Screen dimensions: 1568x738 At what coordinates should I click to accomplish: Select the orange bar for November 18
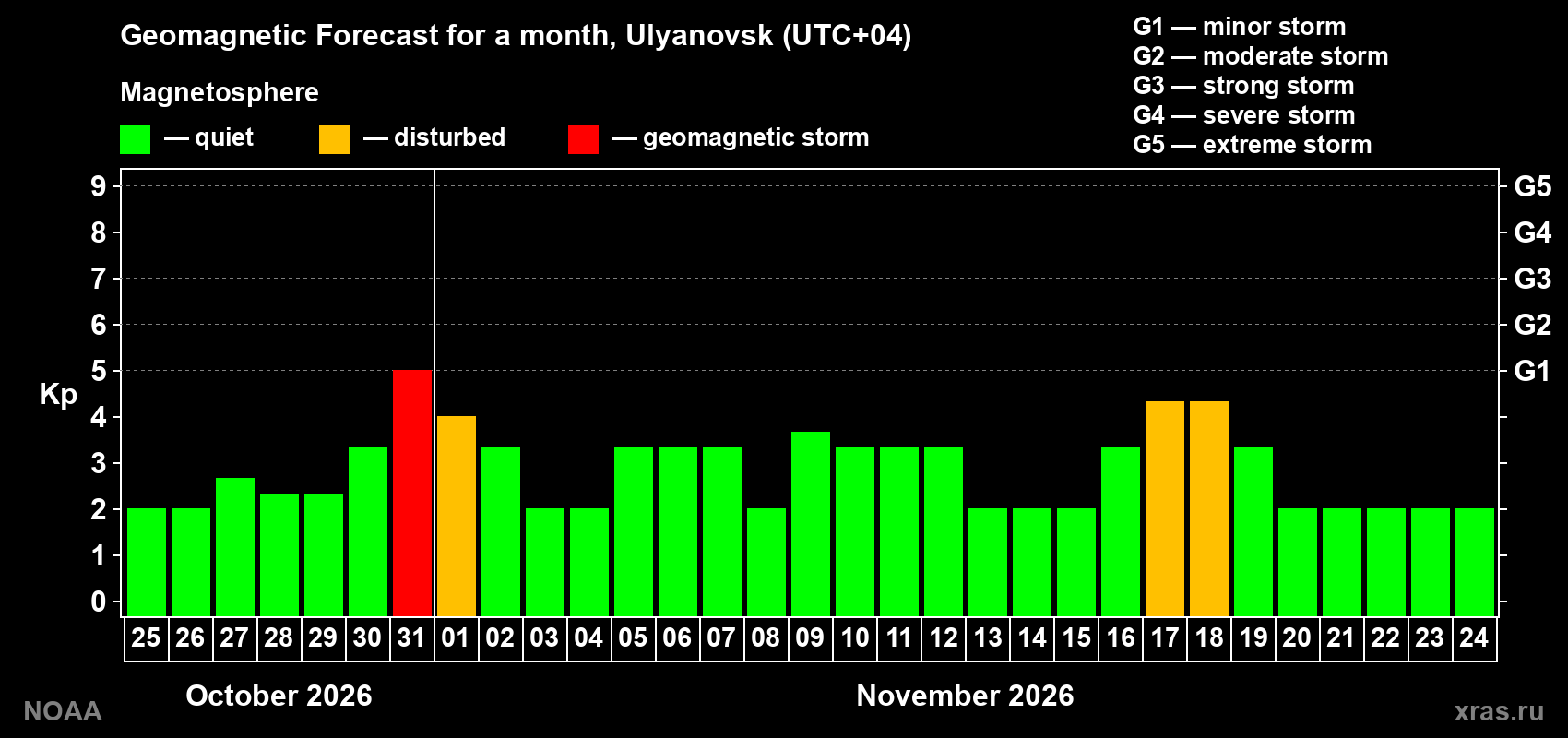click(1209, 508)
